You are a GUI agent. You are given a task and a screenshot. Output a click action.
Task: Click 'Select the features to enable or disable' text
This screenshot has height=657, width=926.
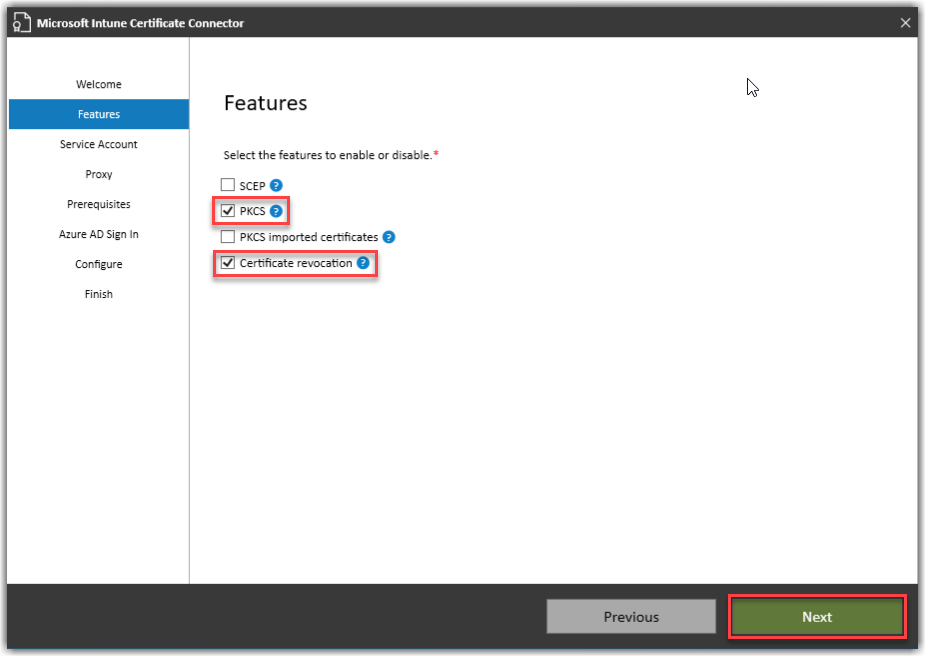coord(328,155)
